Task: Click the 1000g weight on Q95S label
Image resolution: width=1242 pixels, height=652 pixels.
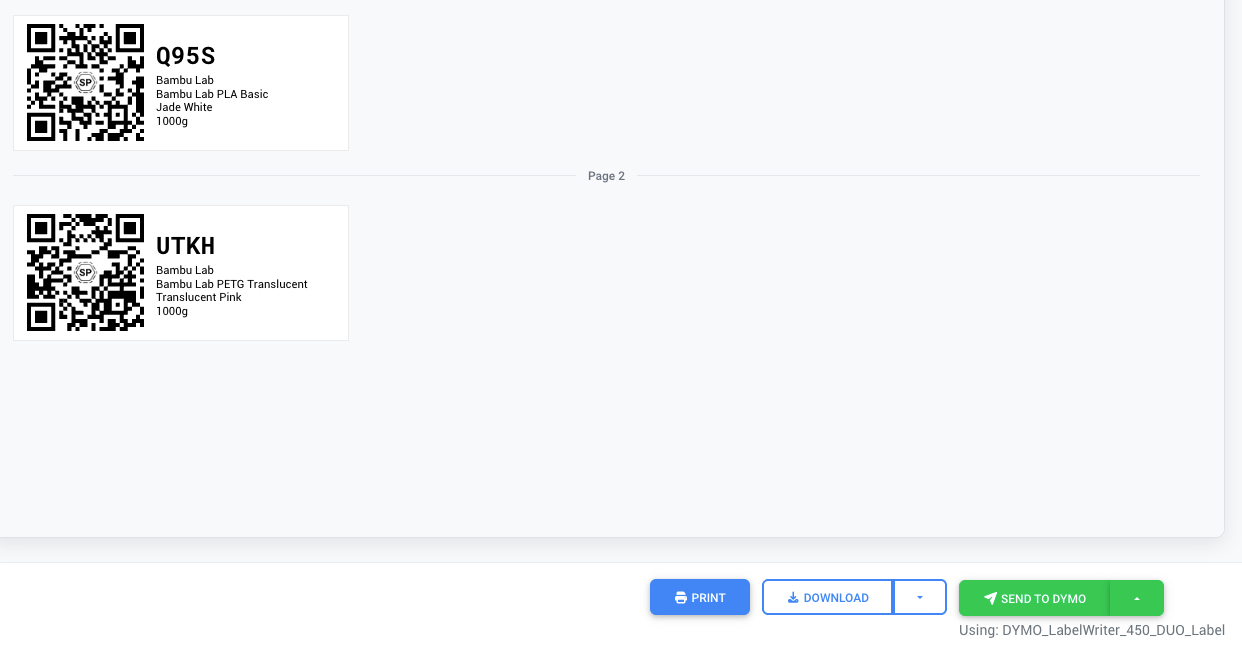Action: 172,121
